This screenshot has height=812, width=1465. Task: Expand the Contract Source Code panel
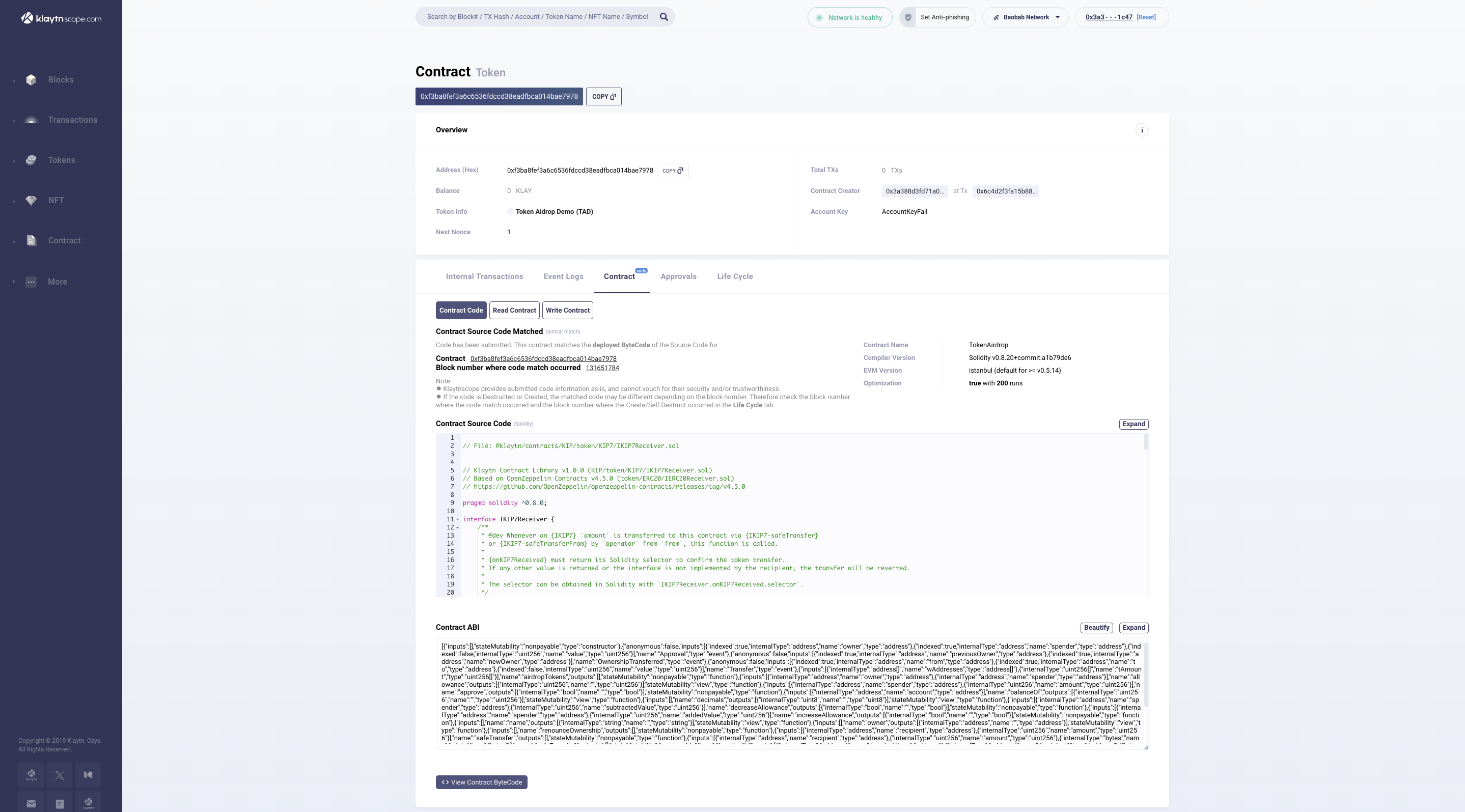pos(1133,424)
